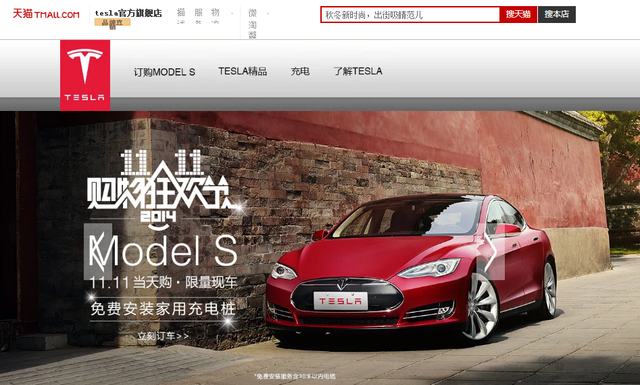The height and width of the screenshot is (385, 640).
Task: Click the red Tesla logo badge
Action: [x=85, y=75]
